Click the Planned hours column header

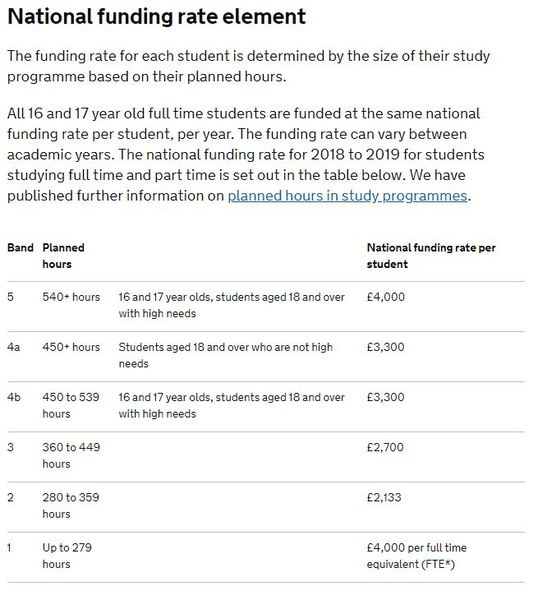(x=64, y=256)
